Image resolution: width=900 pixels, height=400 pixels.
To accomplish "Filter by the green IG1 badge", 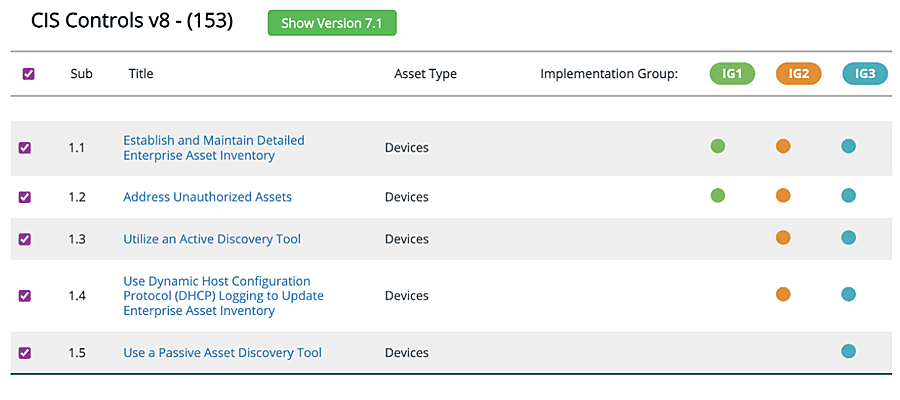I will coord(732,74).
